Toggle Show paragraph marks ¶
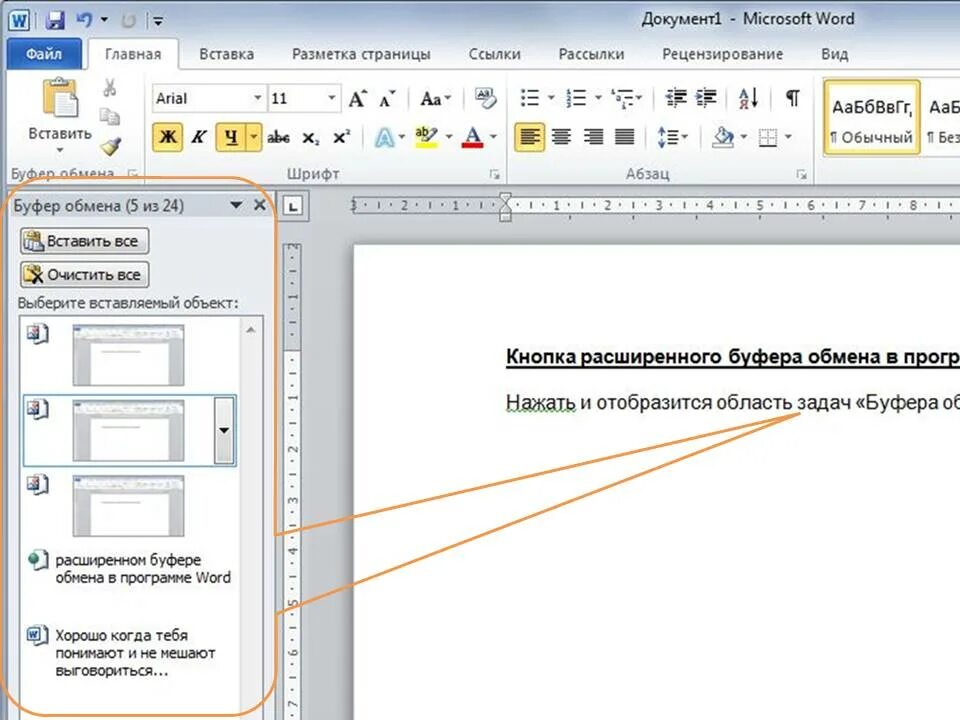This screenshot has width=960, height=720. point(792,98)
